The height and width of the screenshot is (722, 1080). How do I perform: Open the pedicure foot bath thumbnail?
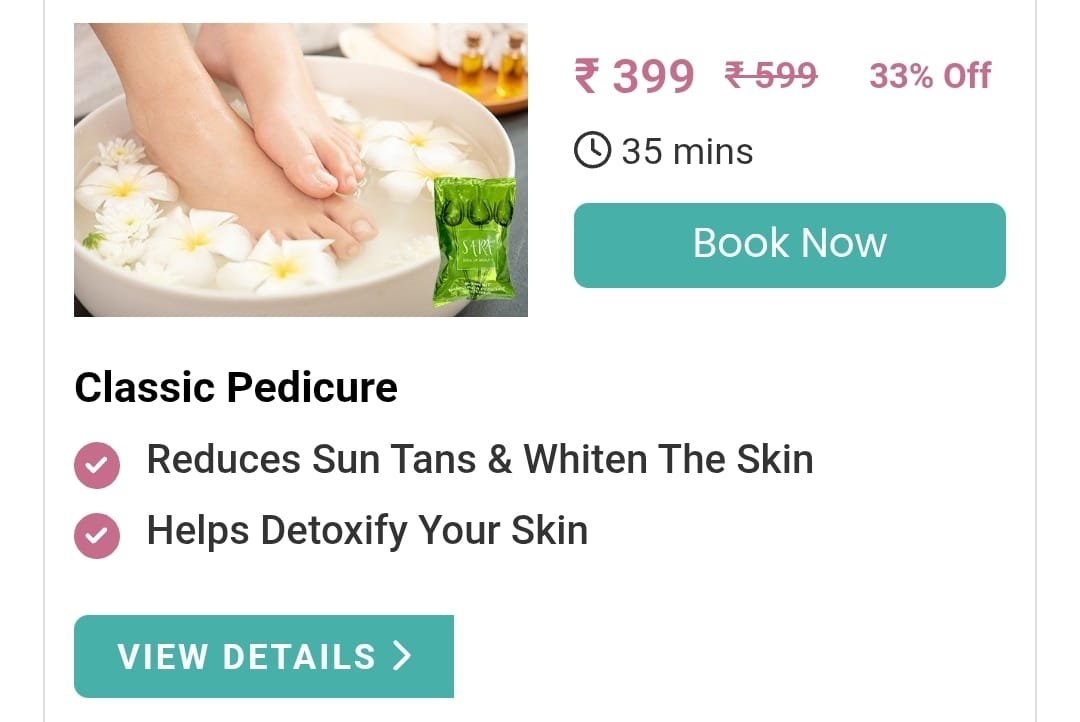click(301, 170)
